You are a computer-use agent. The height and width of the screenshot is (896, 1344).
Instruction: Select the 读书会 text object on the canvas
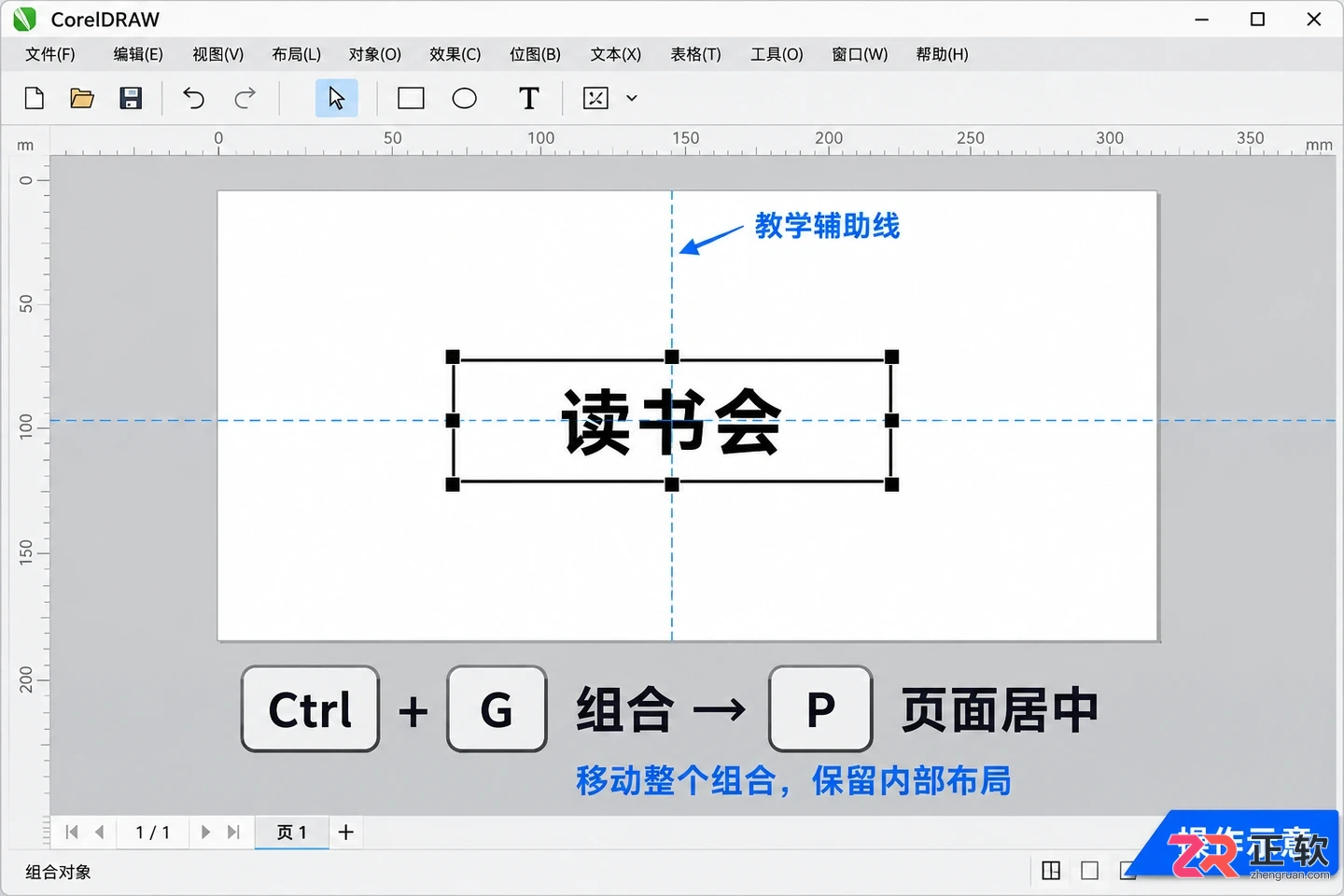click(x=671, y=422)
